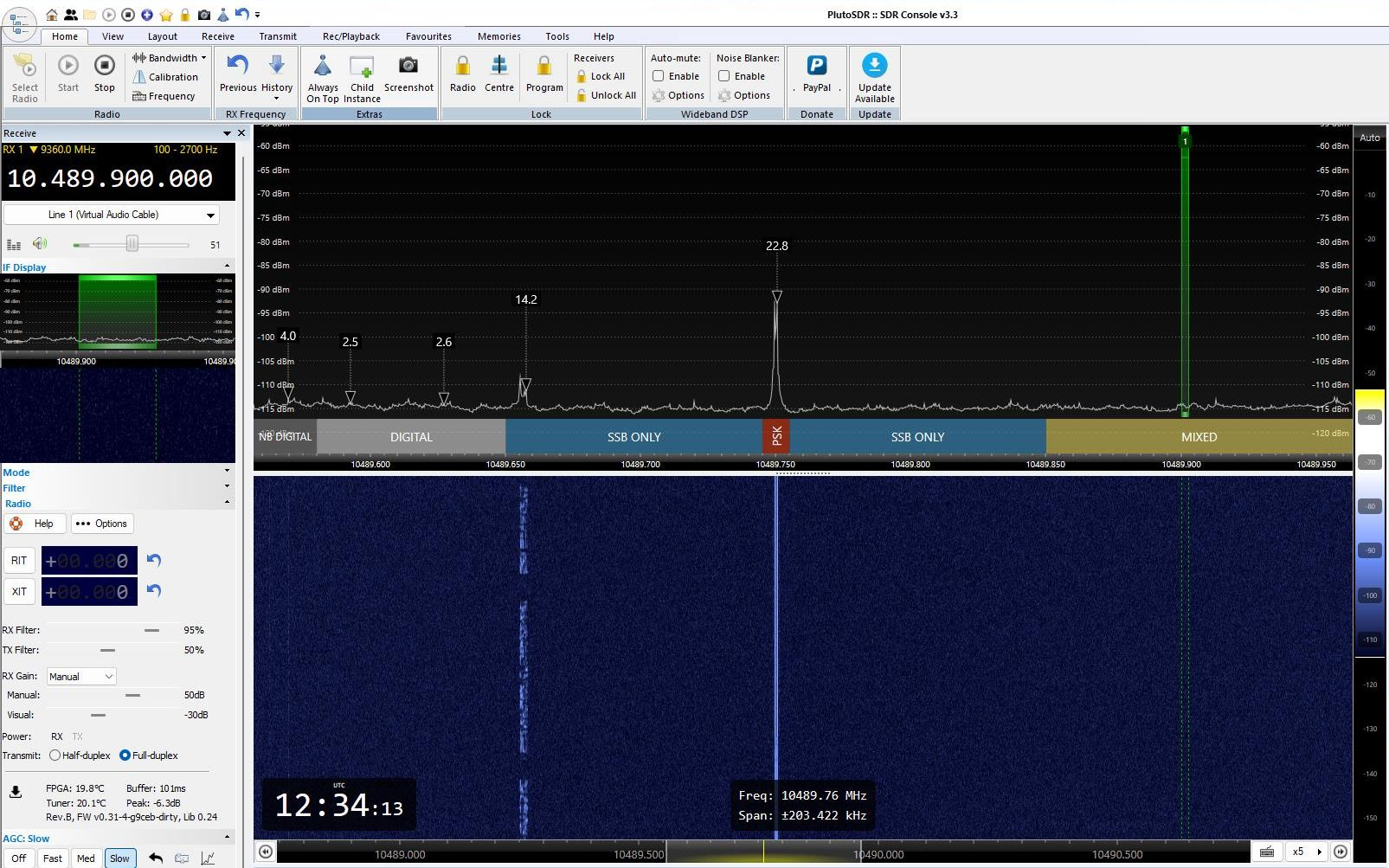
Task: Open Noise Blanker Options
Action: (744, 95)
